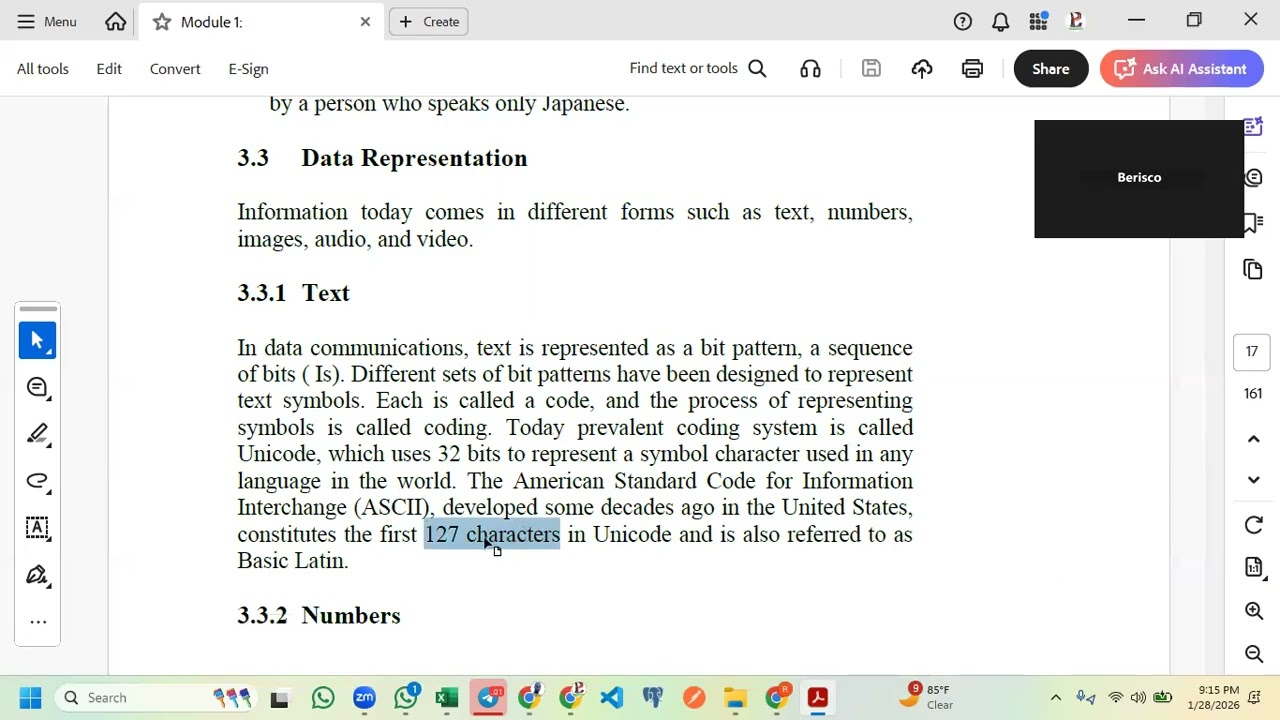Click the Share button

[1051, 69]
